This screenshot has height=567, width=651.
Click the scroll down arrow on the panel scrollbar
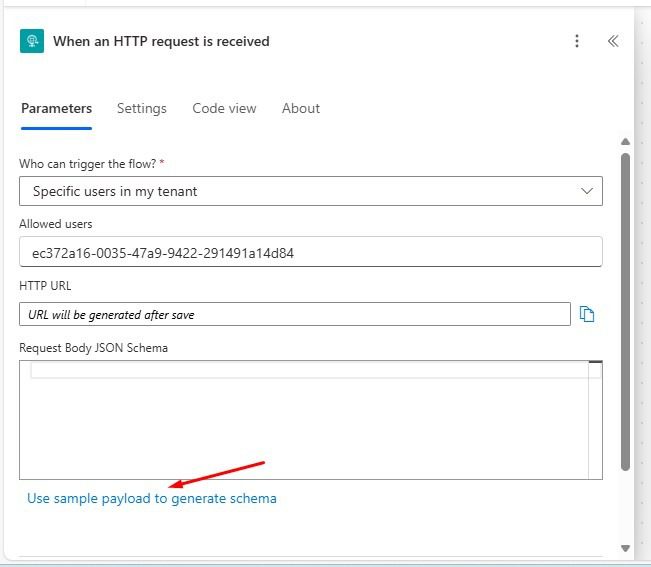[x=625, y=547]
